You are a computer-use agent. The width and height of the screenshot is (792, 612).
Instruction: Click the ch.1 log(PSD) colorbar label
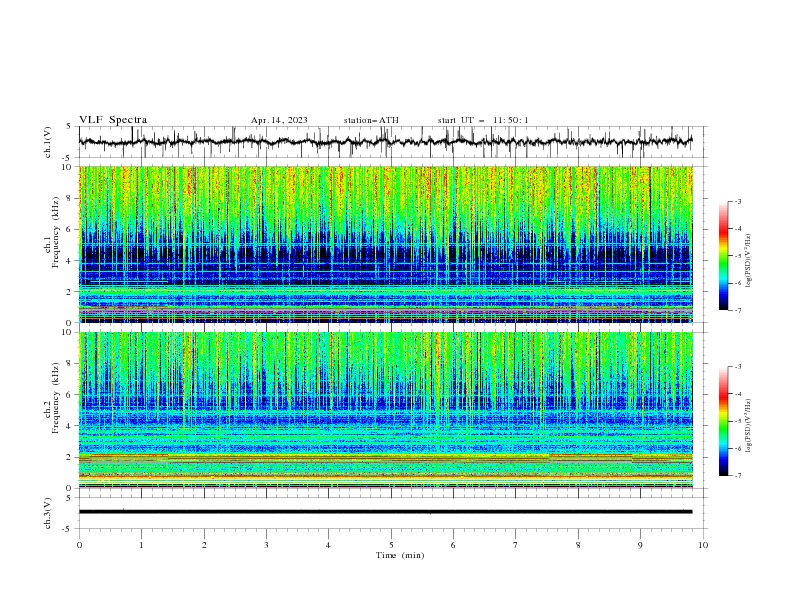point(748,261)
